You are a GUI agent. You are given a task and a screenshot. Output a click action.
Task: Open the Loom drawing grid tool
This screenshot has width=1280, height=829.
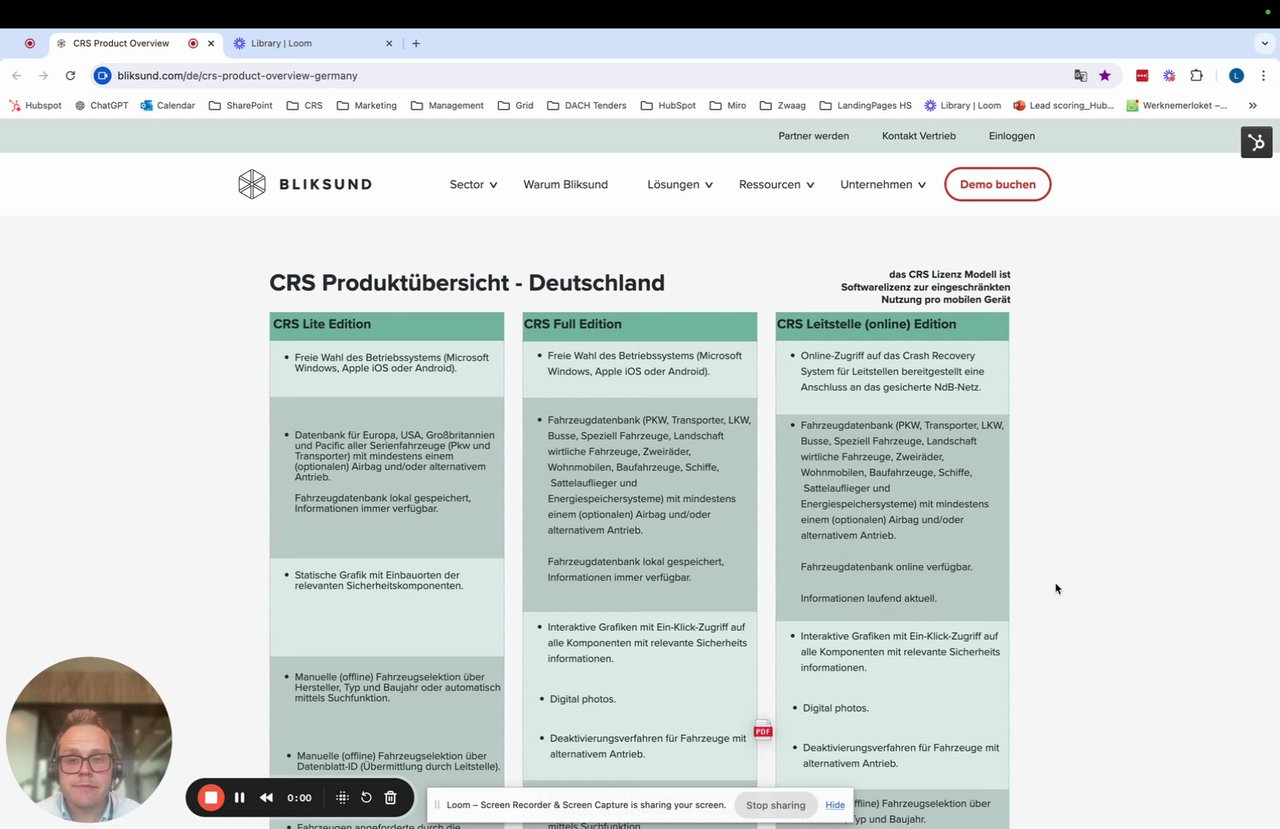[342, 797]
